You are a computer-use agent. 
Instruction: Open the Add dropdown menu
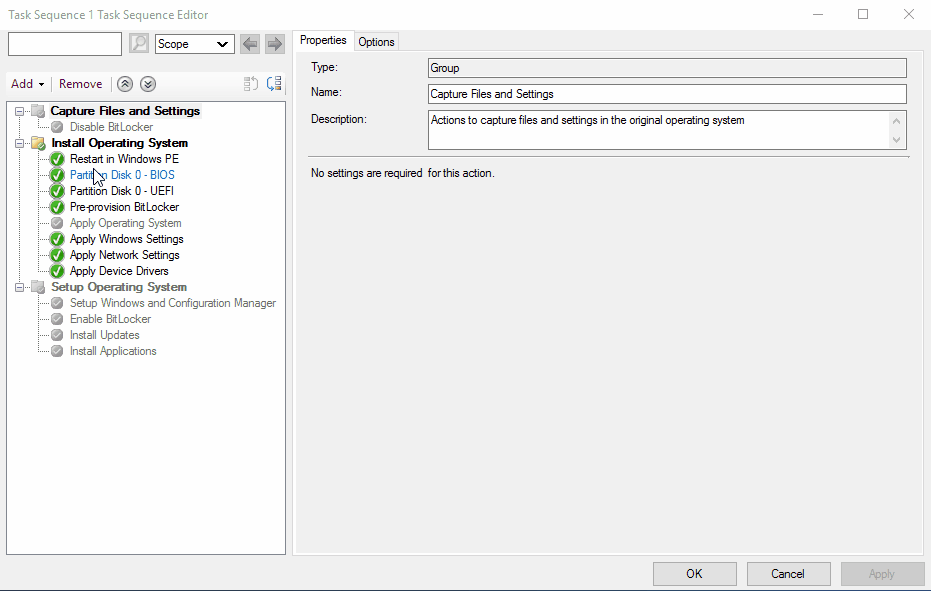coord(27,84)
